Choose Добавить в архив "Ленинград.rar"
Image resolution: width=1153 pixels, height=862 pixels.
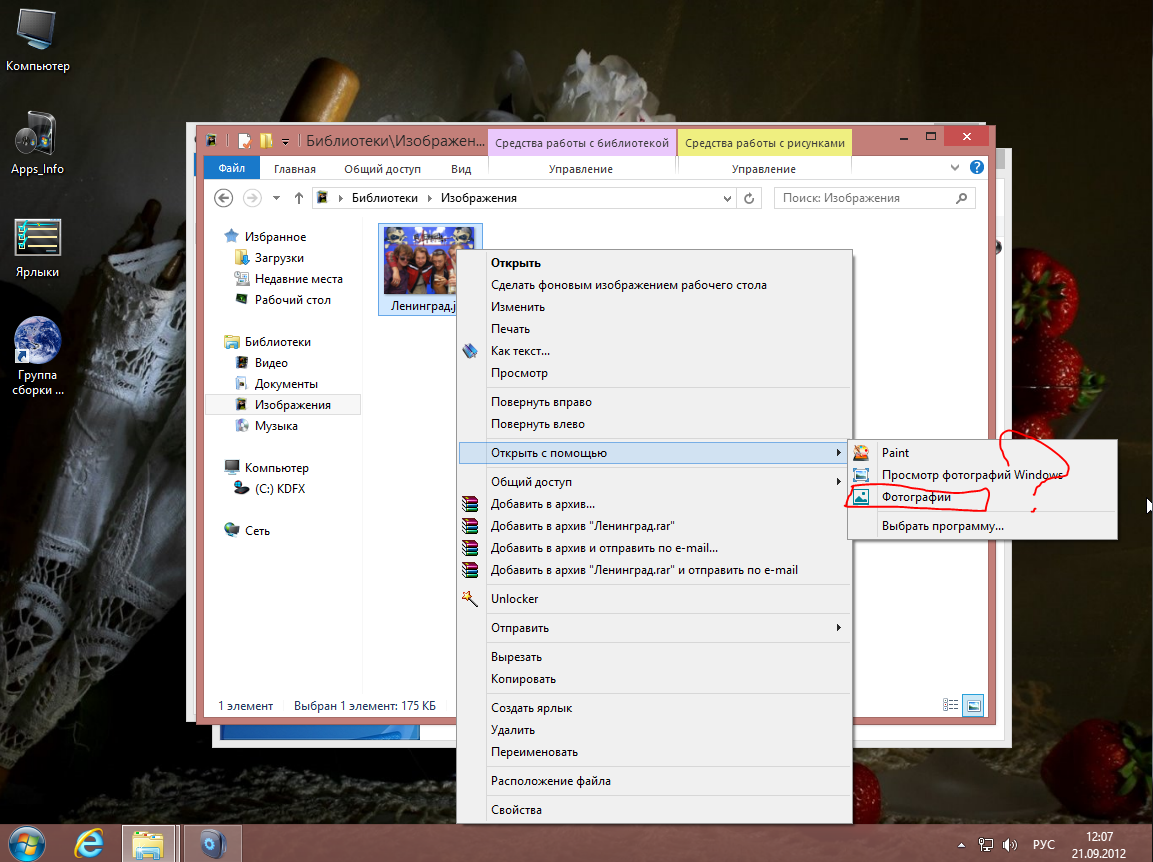click(654, 526)
